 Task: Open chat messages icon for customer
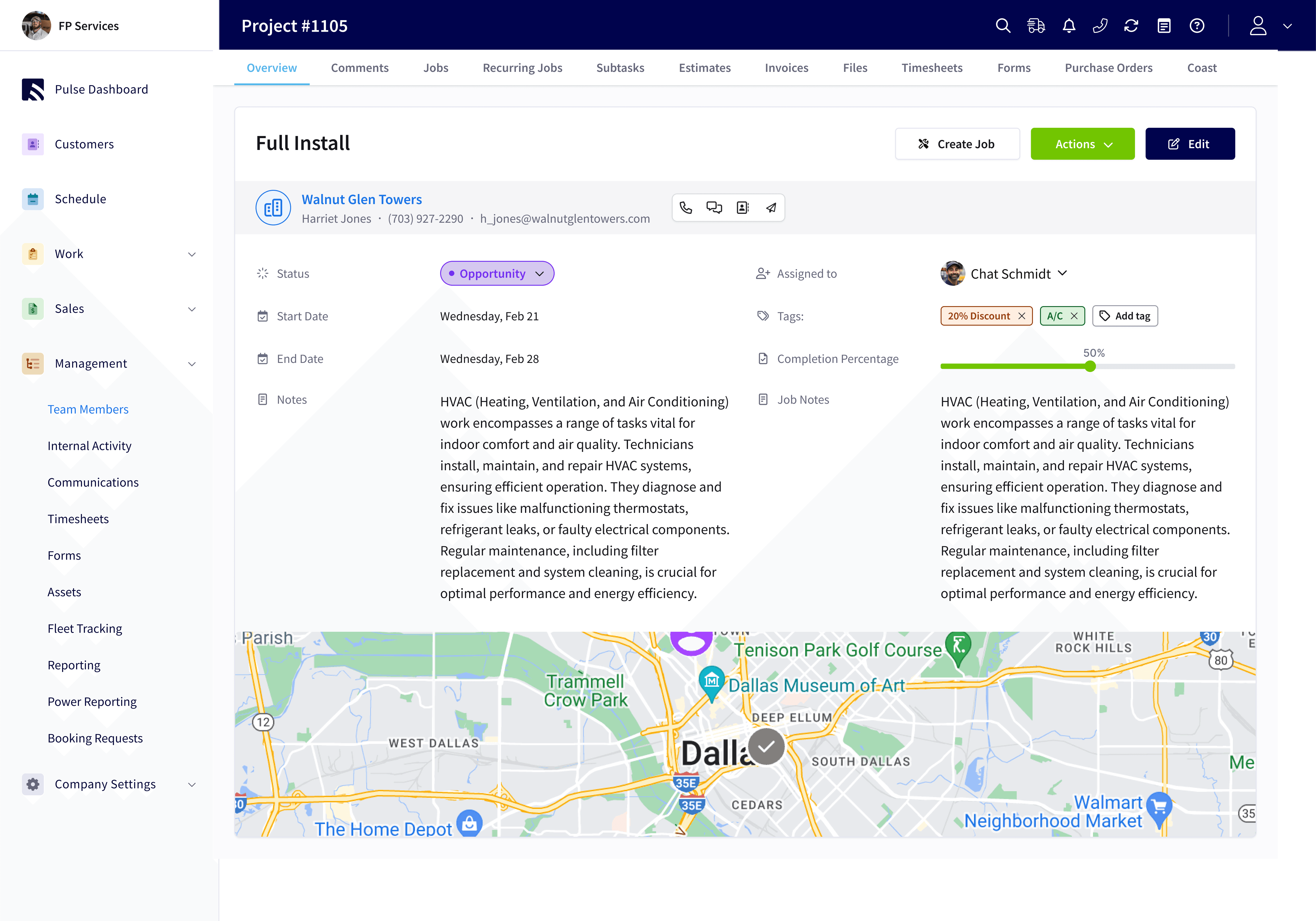[714, 207]
